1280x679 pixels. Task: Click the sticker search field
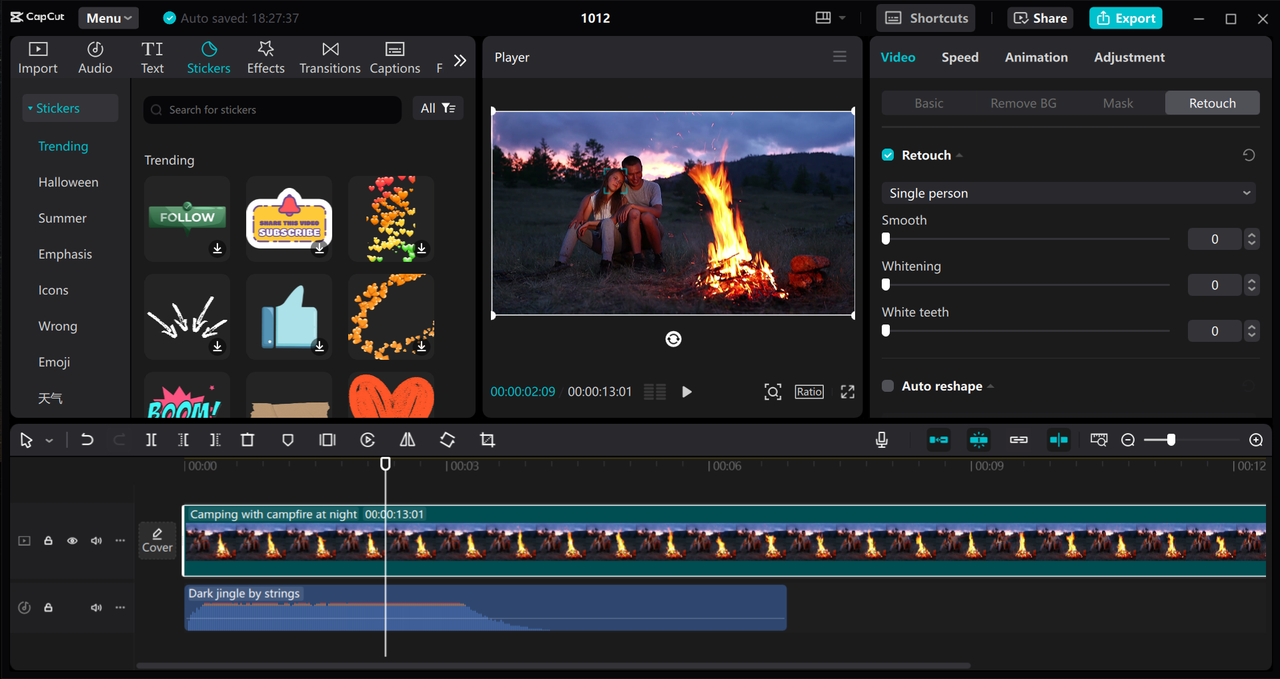click(273, 110)
